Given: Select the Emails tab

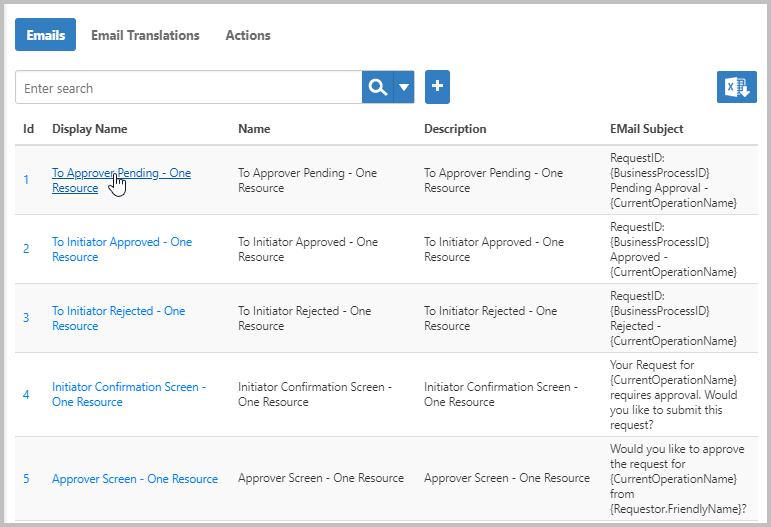Looking at the screenshot, I should pos(45,35).
